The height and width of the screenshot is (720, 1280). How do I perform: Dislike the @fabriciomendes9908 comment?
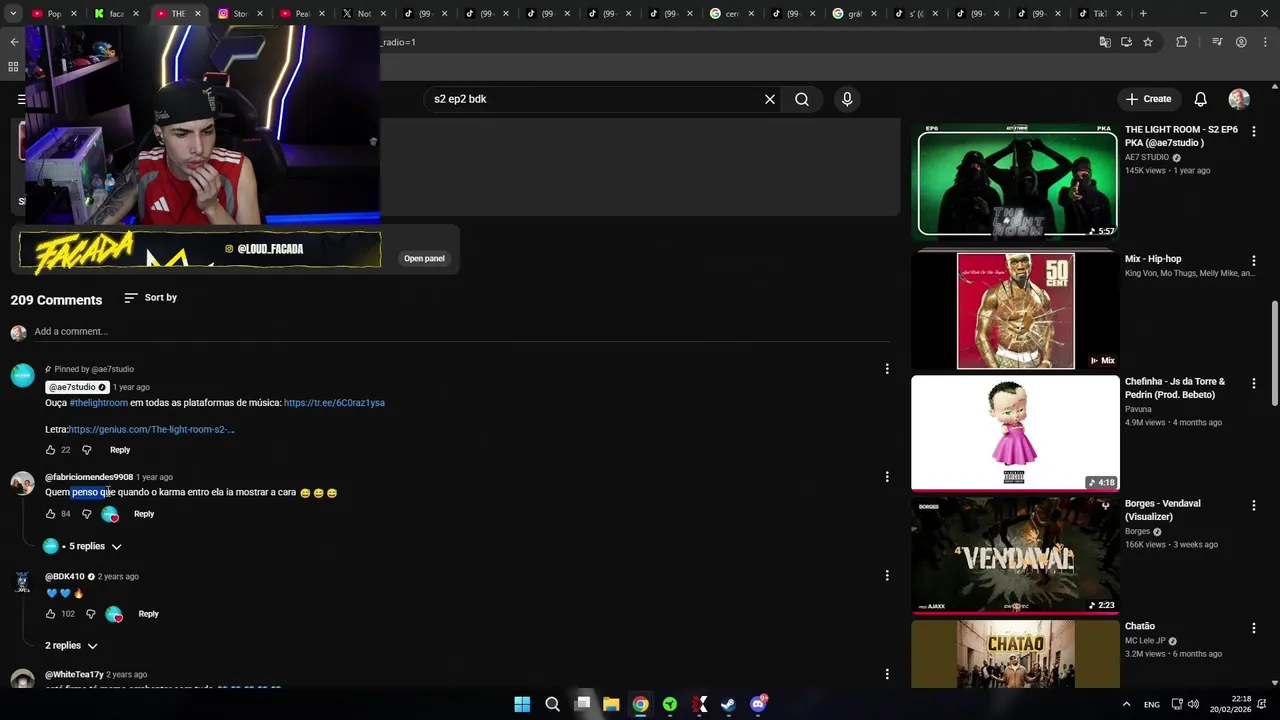86,514
